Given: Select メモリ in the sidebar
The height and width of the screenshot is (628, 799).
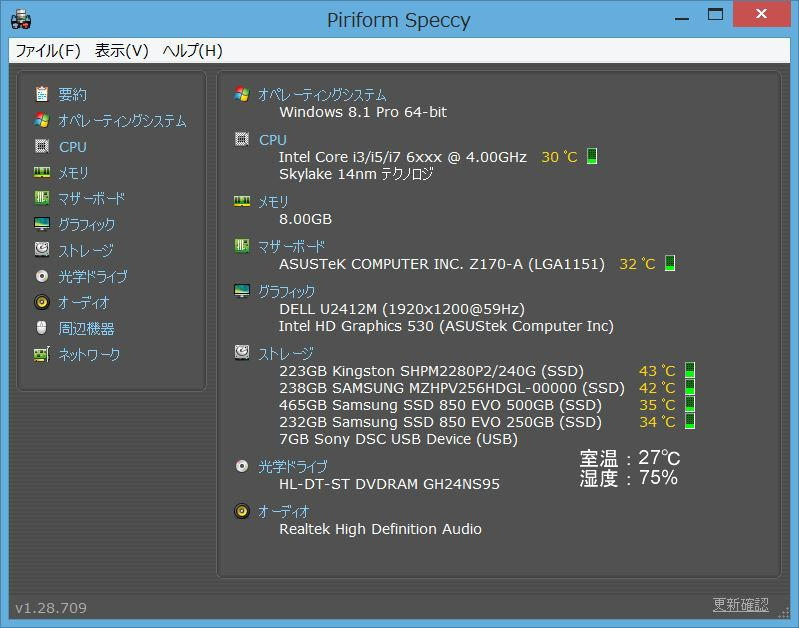Looking at the screenshot, I should pyautogui.click(x=73, y=173).
